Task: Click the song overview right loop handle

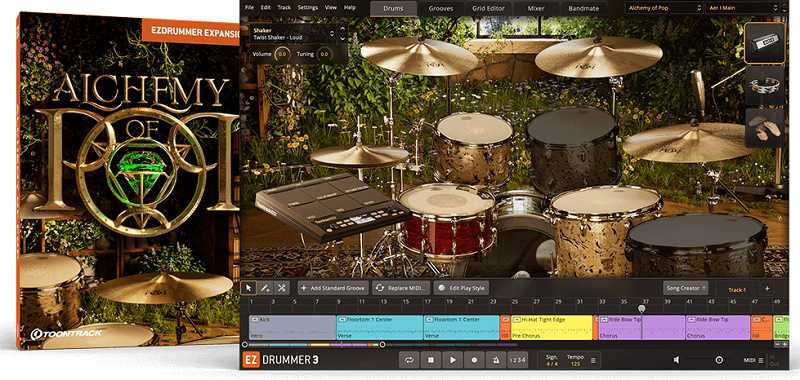Action: coord(382,345)
